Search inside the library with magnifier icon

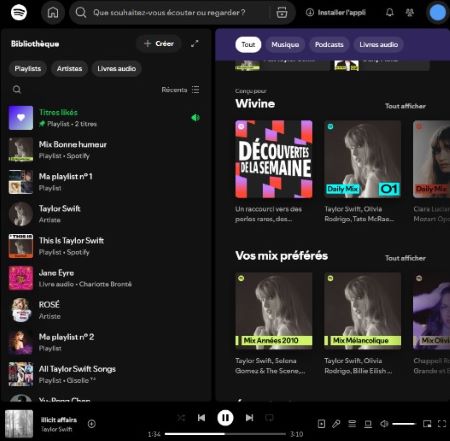click(x=17, y=89)
